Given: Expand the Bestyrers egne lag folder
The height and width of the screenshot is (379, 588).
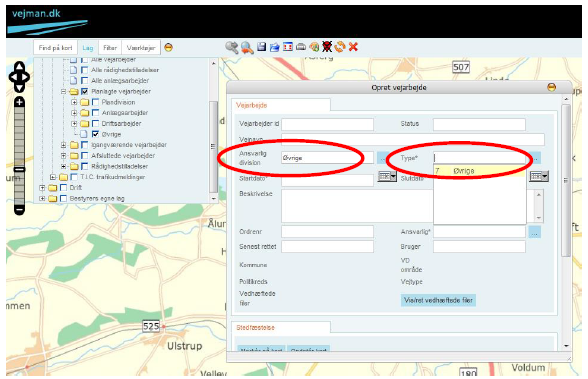Looking at the screenshot, I should pyautogui.click(x=42, y=198).
